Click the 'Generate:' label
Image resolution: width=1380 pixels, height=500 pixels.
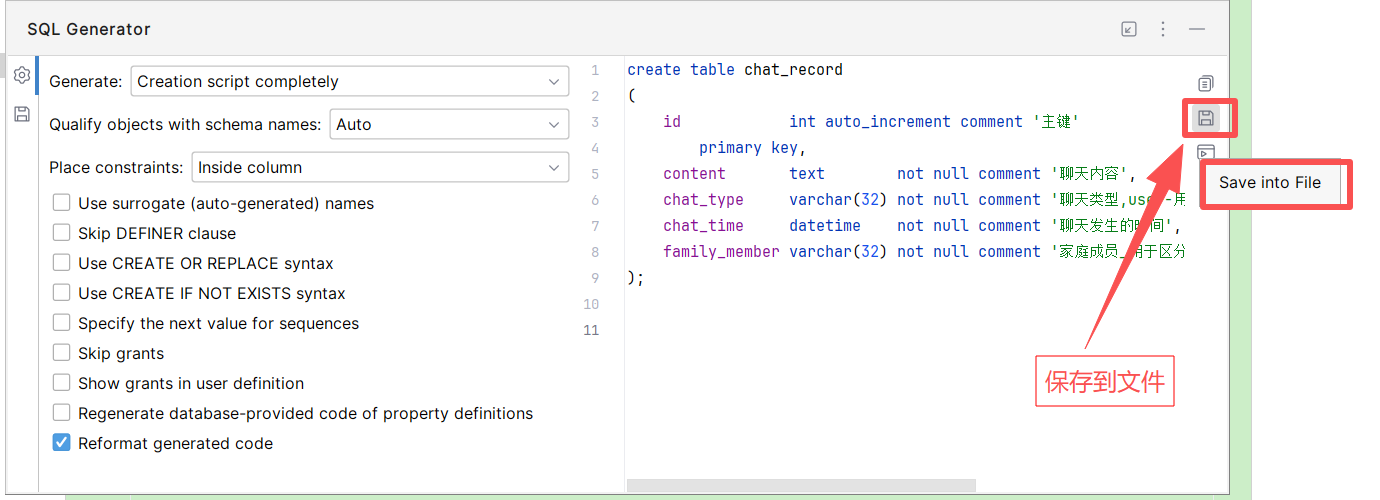(86, 81)
